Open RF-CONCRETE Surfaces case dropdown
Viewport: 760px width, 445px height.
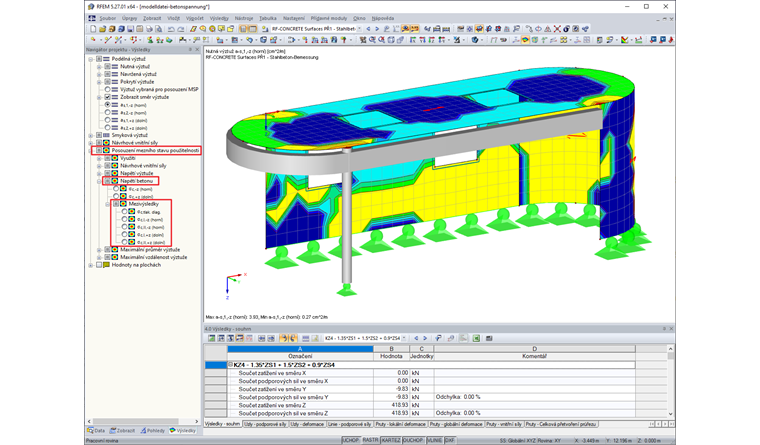coord(359,29)
